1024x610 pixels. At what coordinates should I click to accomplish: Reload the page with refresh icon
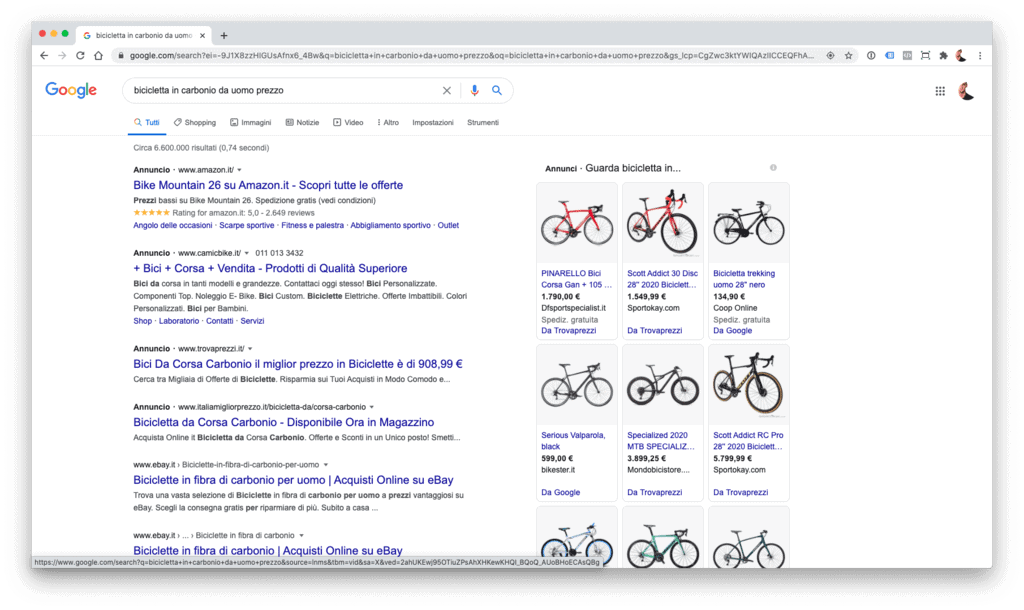(80, 56)
